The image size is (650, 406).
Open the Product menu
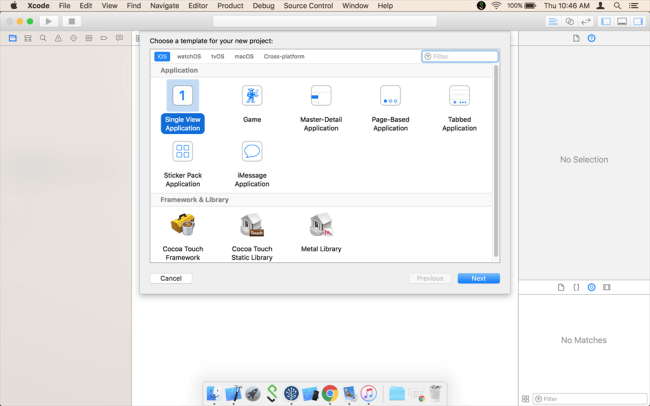230,5
